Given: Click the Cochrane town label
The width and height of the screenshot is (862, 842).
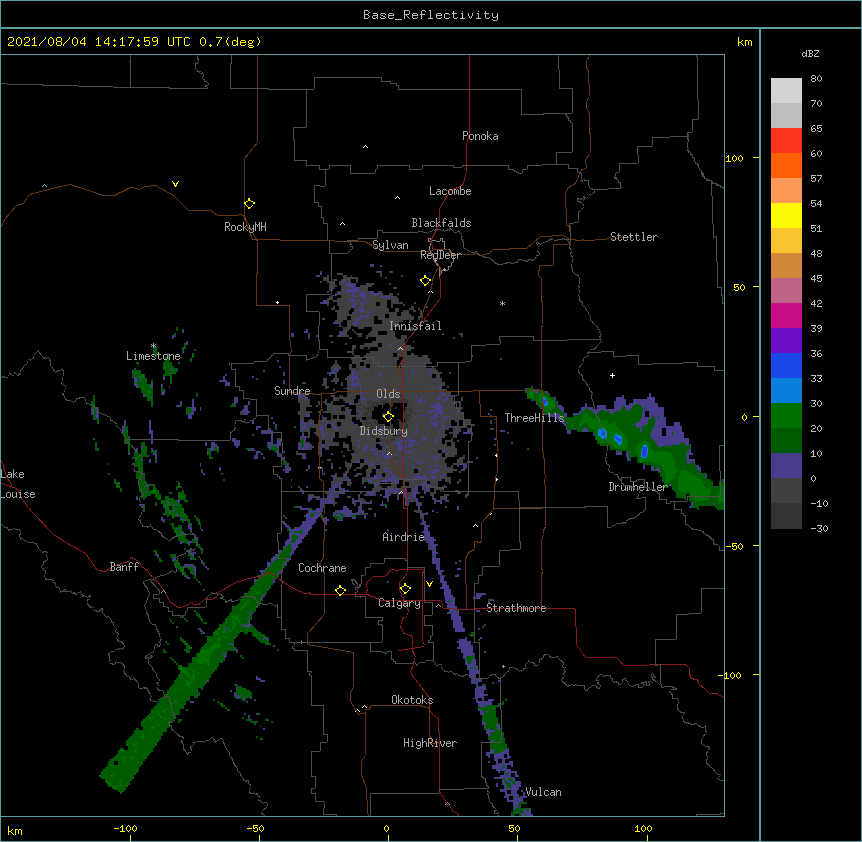Looking at the screenshot, I should tap(322, 568).
